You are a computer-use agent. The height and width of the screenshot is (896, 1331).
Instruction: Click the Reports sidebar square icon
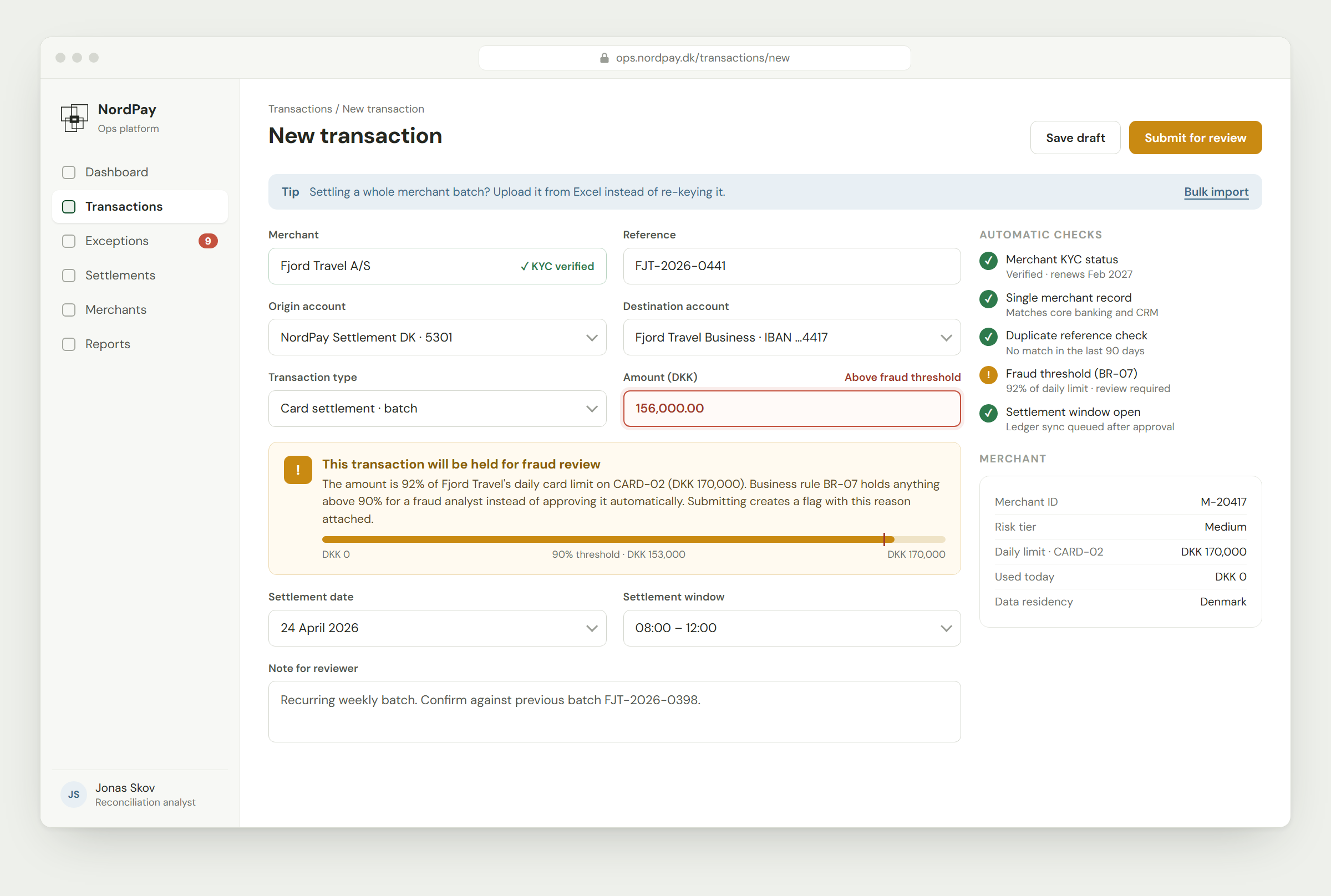pyautogui.click(x=69, y=344)
